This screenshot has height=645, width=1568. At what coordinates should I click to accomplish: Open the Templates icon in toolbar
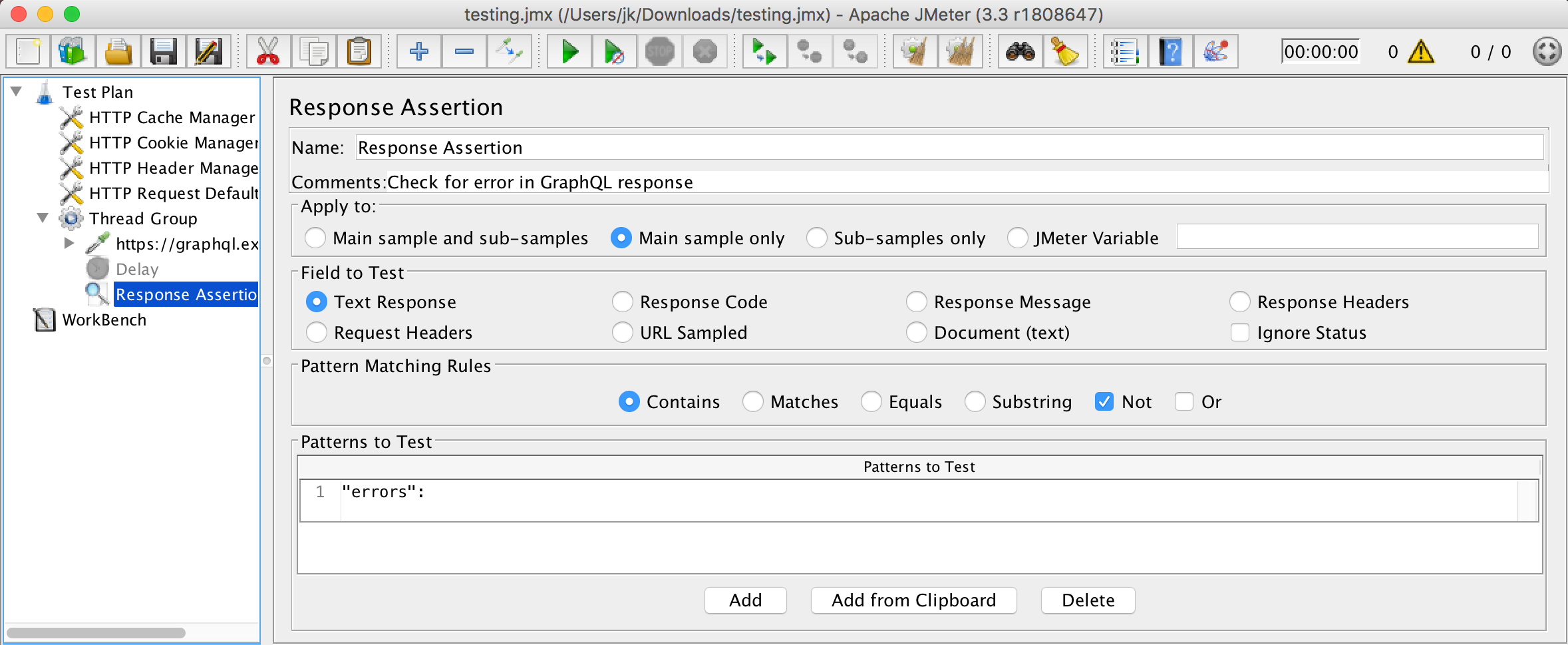tap(73, 52)
